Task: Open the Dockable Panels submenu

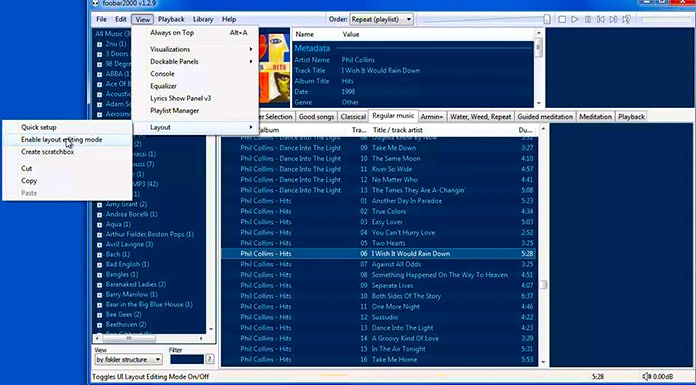Action: tap(195, 61)
